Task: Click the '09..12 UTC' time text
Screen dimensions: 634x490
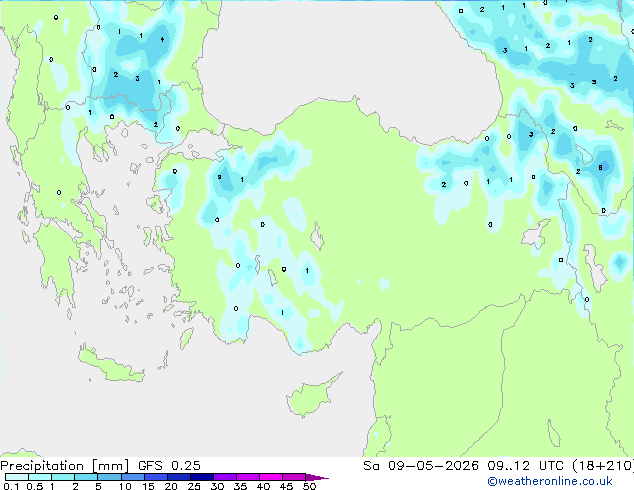Action: 525,466
